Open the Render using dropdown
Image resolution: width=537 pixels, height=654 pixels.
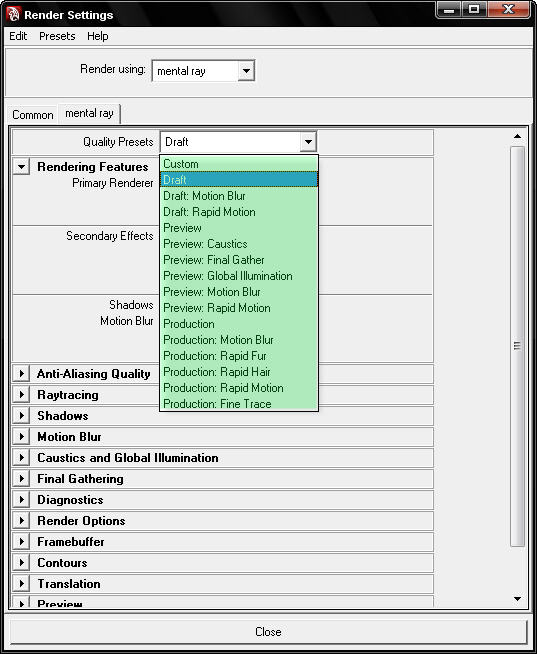point(203,71)
